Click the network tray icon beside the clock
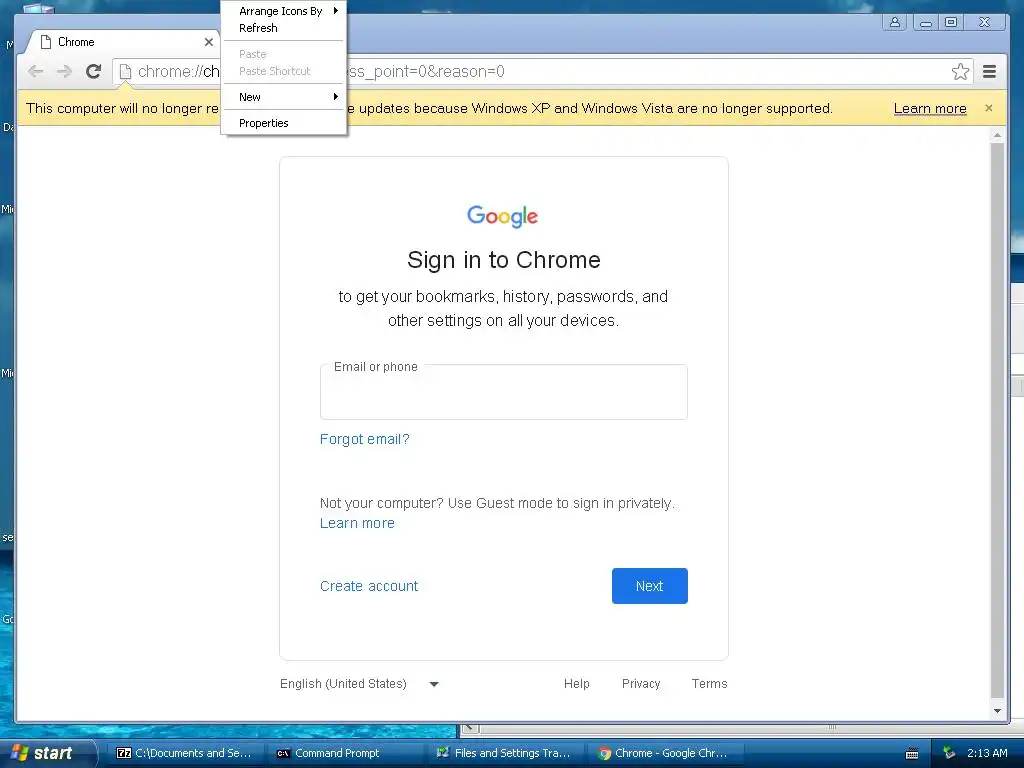 pos(948,753)
